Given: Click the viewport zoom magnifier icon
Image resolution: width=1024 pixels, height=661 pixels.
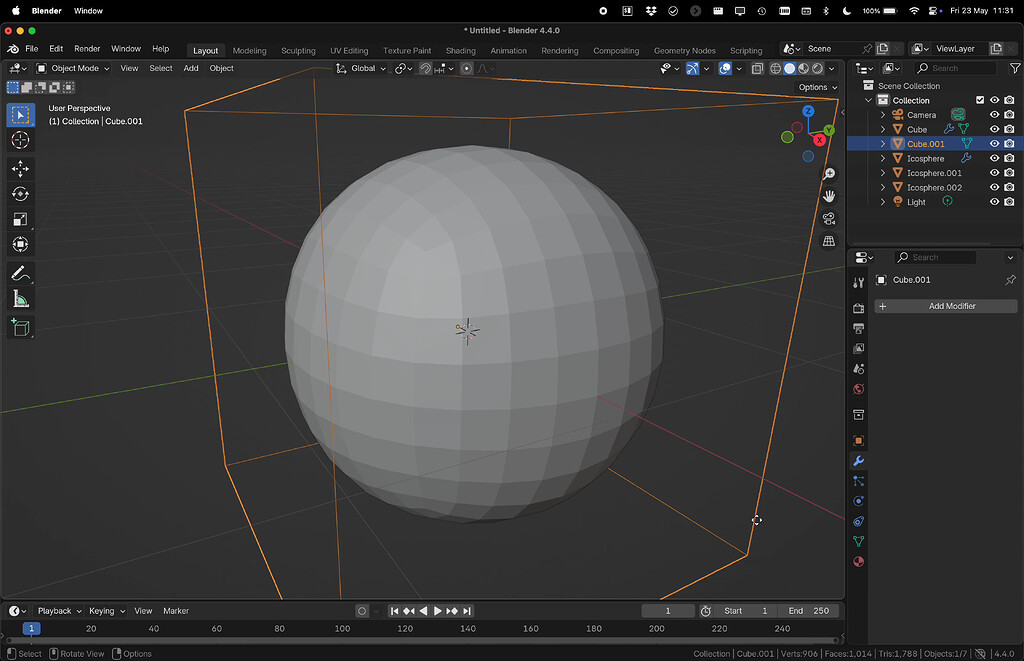Looking at the screenshot, I should (829, 174).
